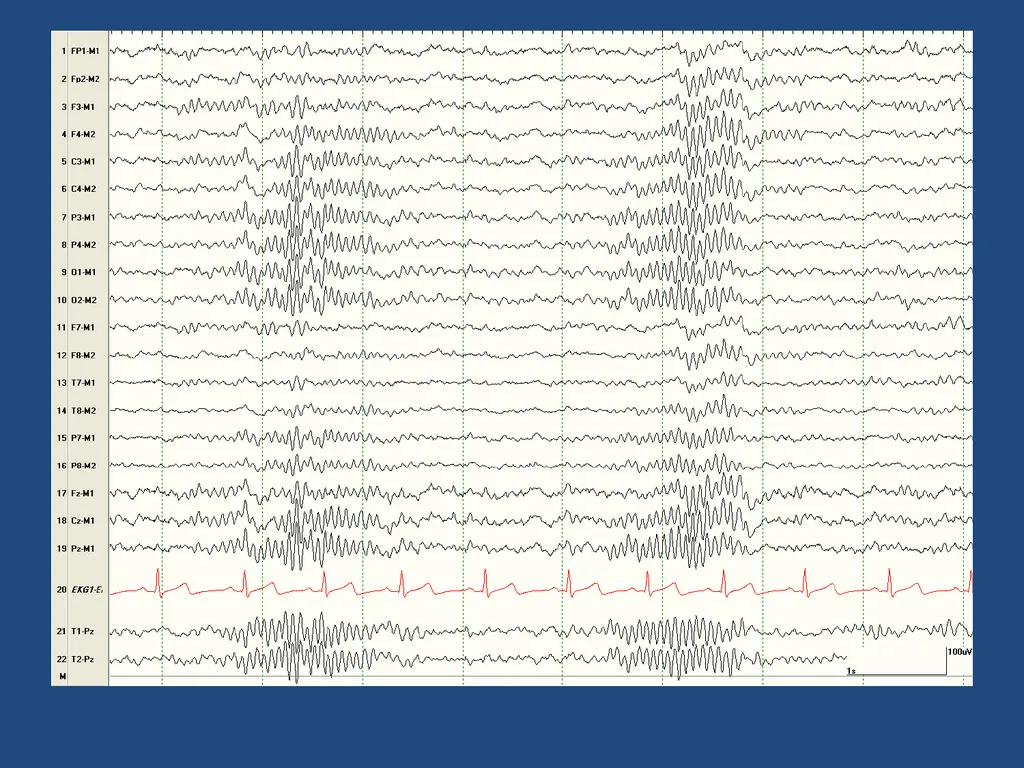1024x768 pixels.
Task: Select channel 1 FP1-M1 label
Action: pos(86,51)
